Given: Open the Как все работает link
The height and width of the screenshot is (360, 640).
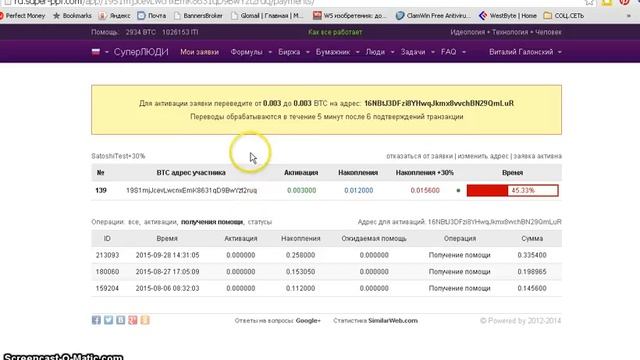Looking at the screenshot, I should [x=335, y=32].
